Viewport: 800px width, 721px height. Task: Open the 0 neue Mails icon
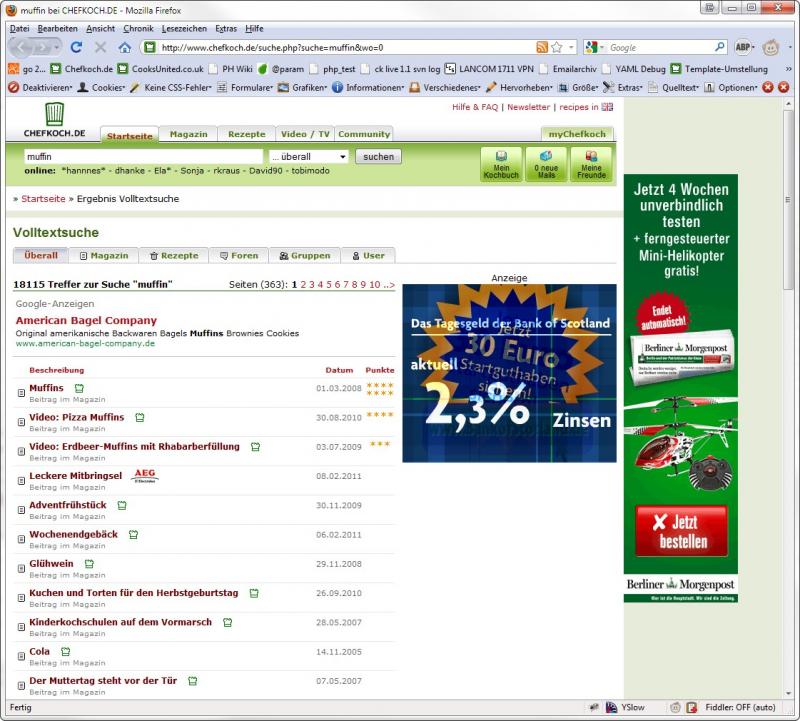546,164
